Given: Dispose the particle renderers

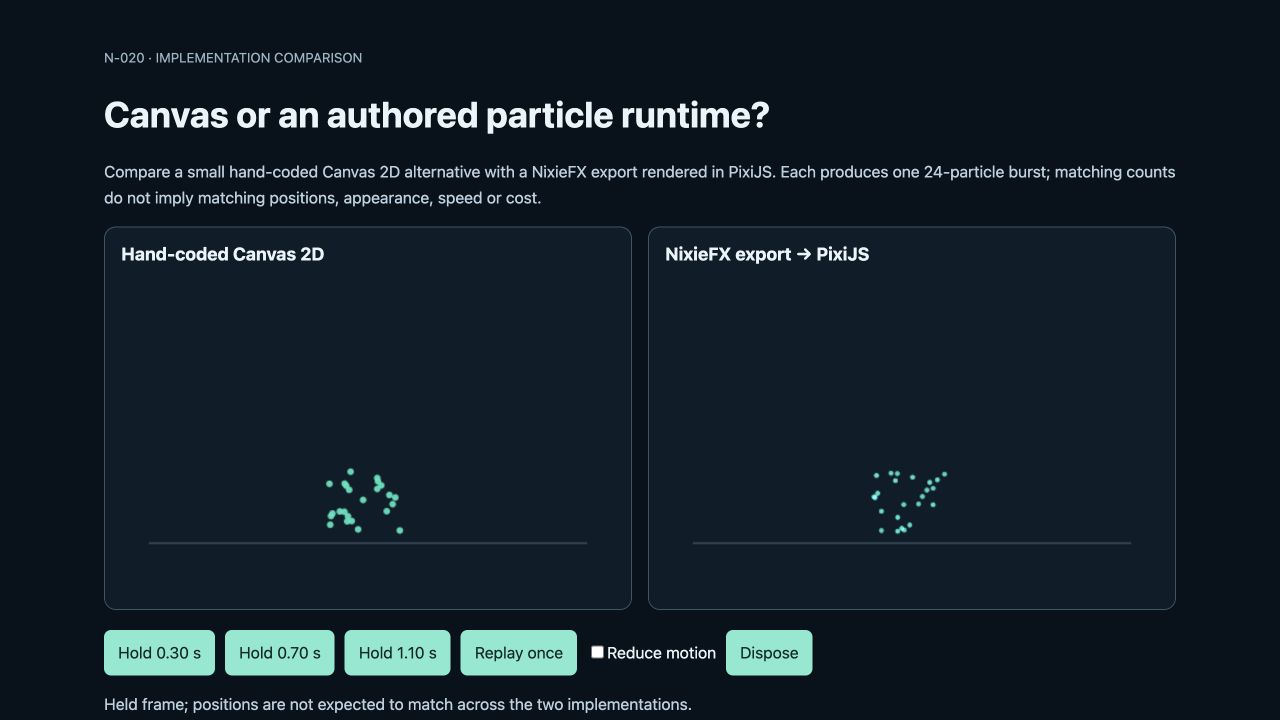Looking at the screenshot, I should [769, 653].
